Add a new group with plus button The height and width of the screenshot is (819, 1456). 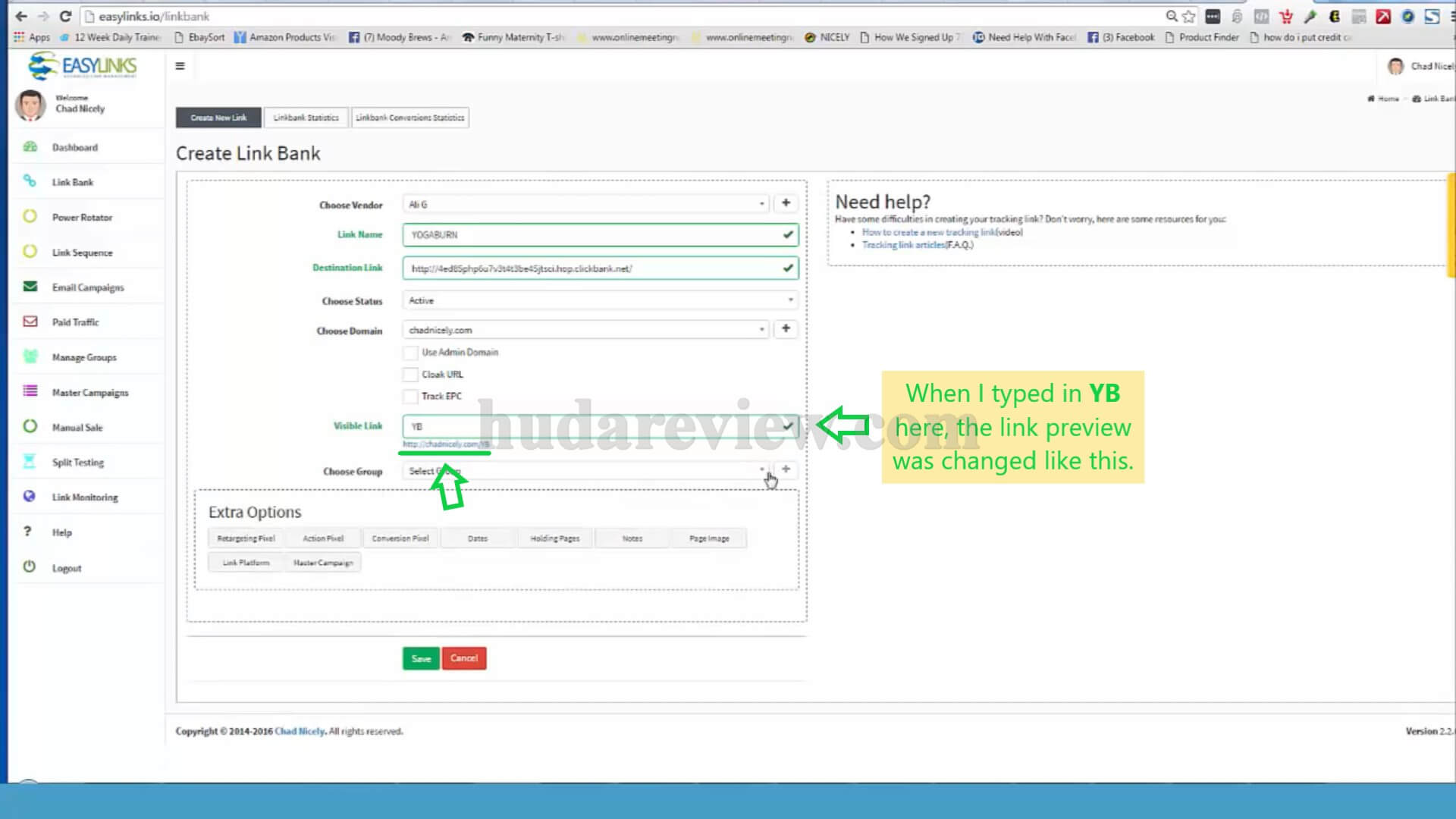coord(786,469)
